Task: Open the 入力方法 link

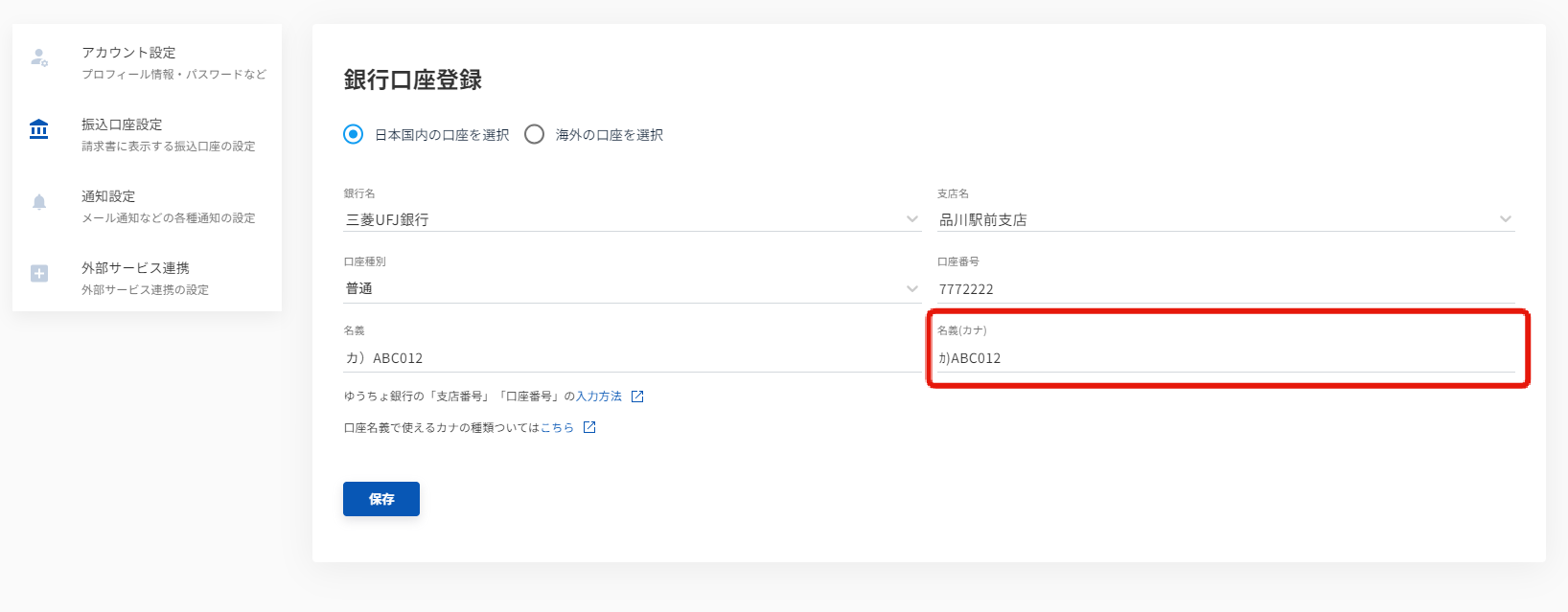Action: coord(599,397)
